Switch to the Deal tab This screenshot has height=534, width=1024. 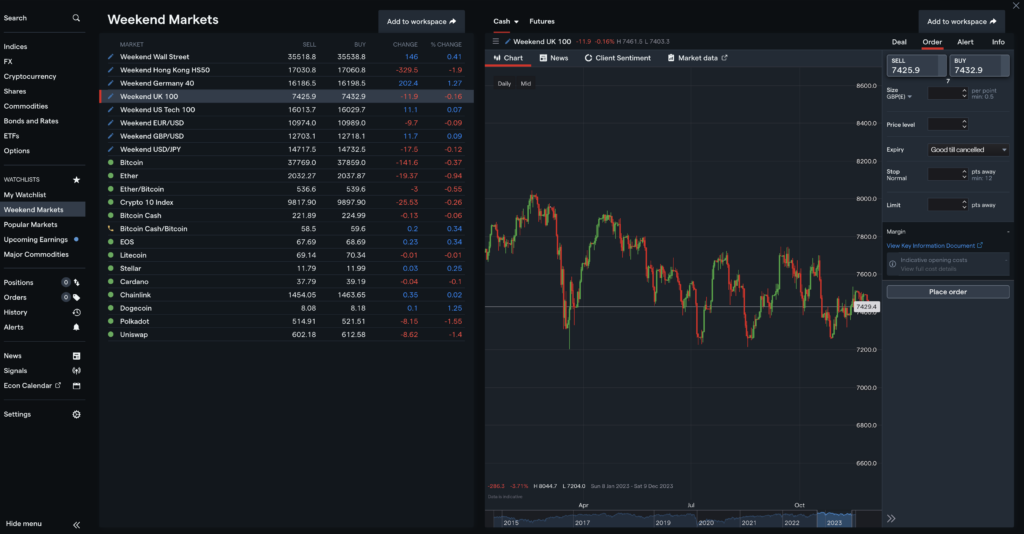(899, 42)
